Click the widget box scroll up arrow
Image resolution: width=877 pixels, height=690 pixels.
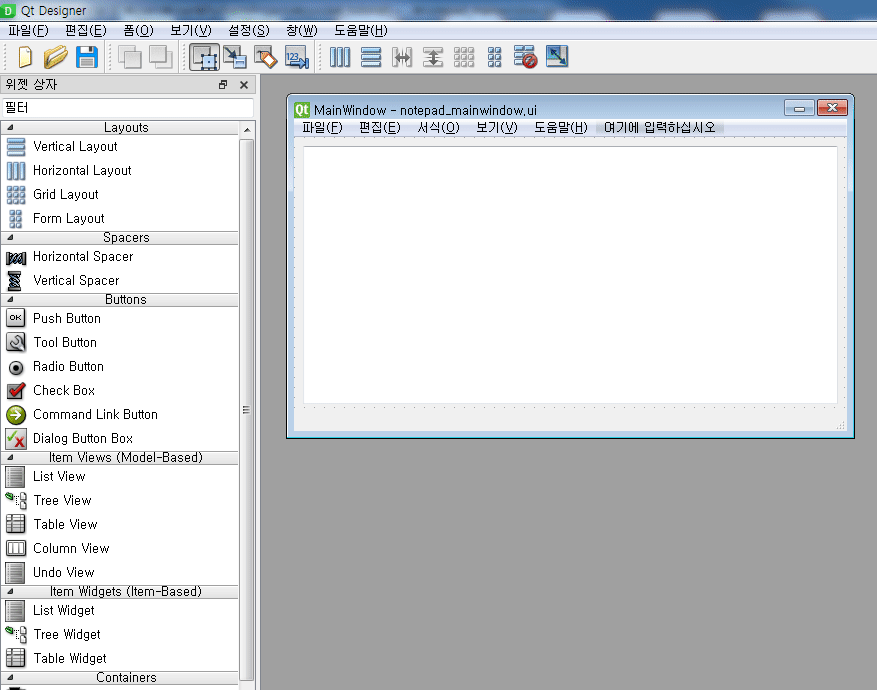pos(247,130)
